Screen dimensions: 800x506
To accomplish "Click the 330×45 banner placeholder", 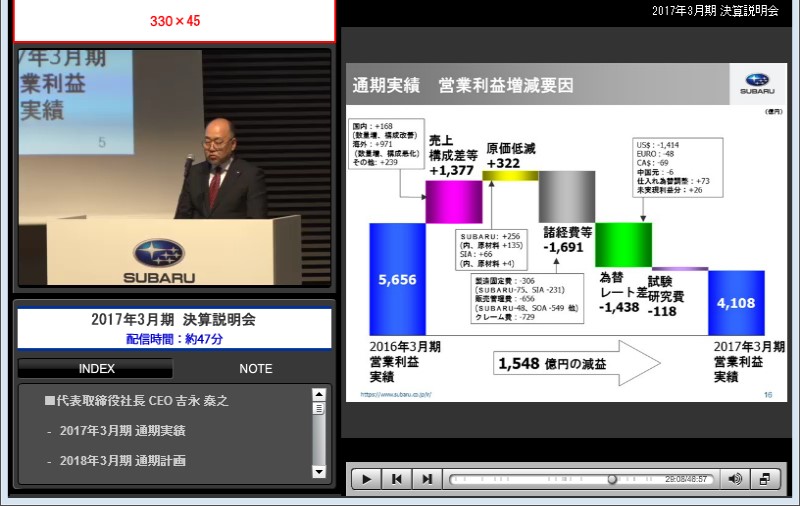I will [174, 21].
